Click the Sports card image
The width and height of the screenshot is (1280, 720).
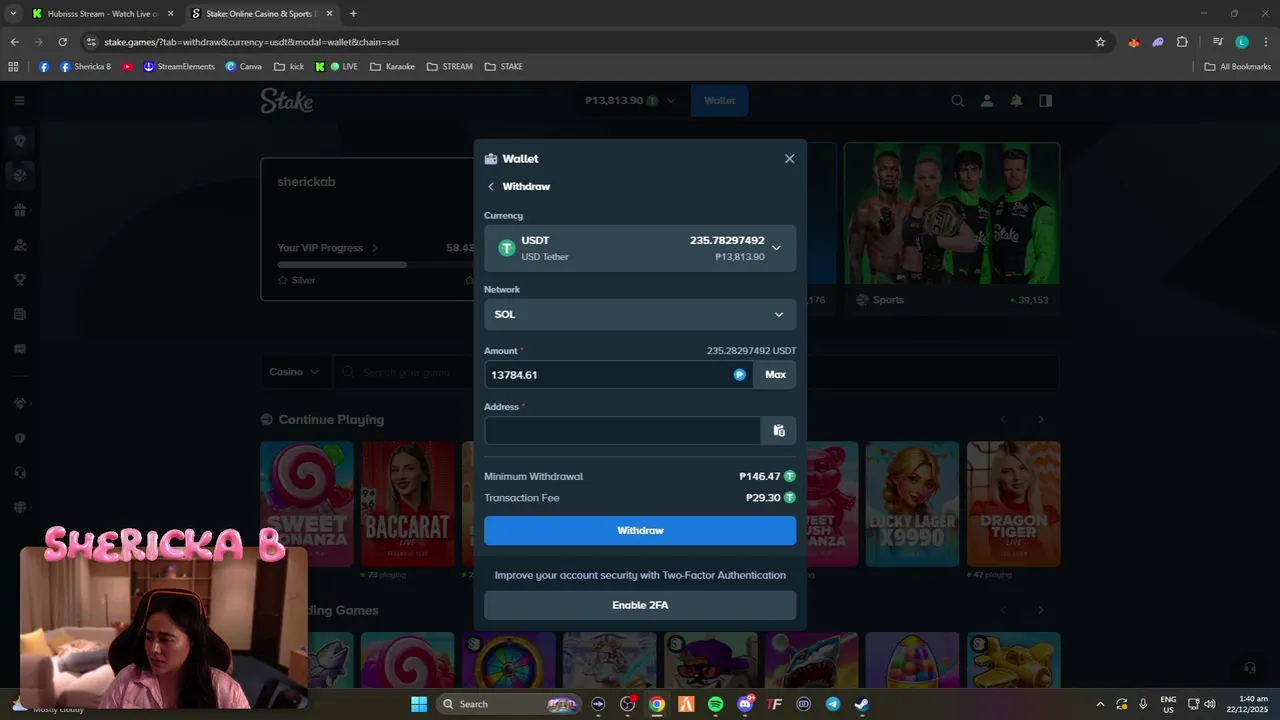point(952,213)
